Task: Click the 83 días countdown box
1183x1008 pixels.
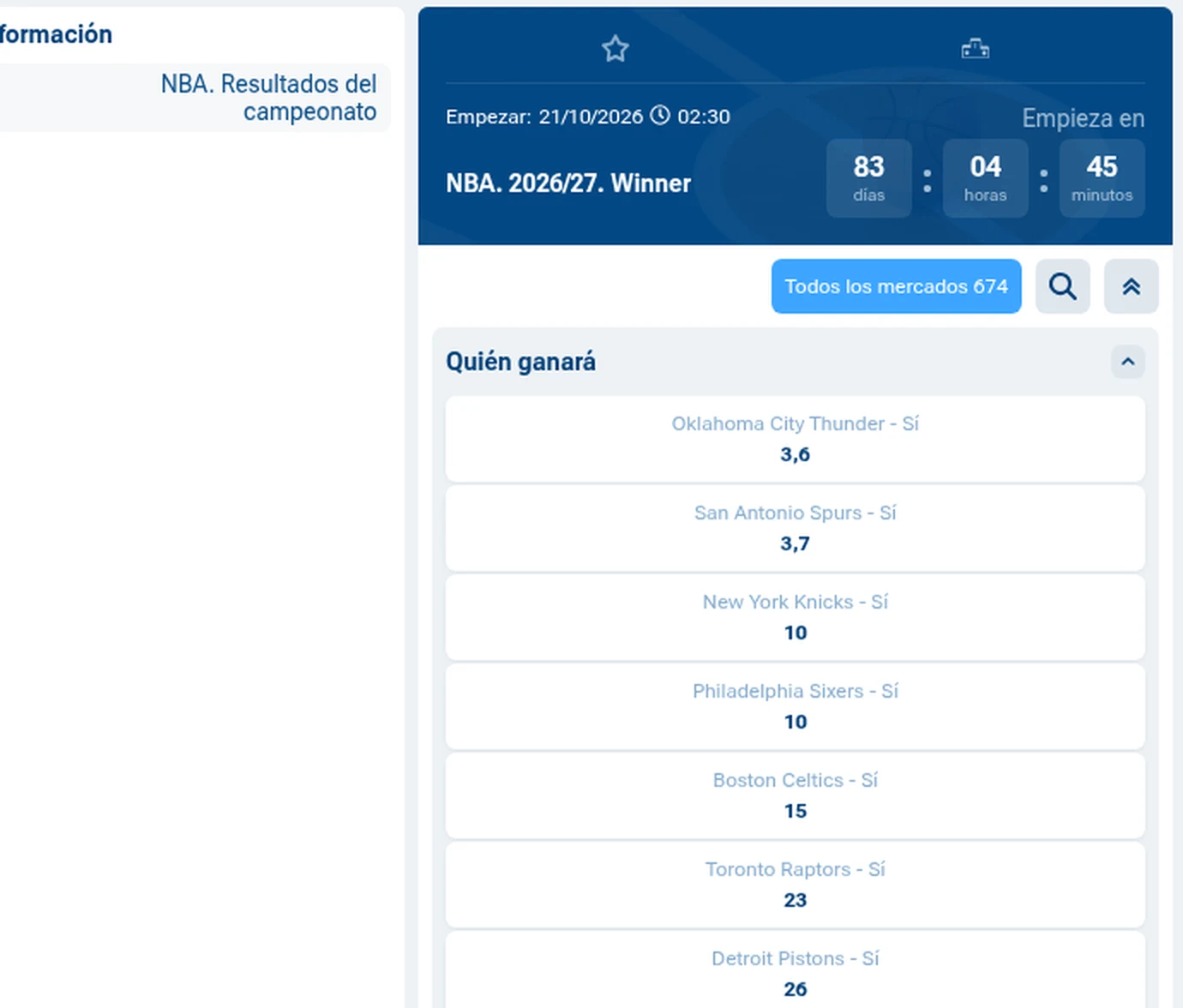Action: tap(868, 178)
